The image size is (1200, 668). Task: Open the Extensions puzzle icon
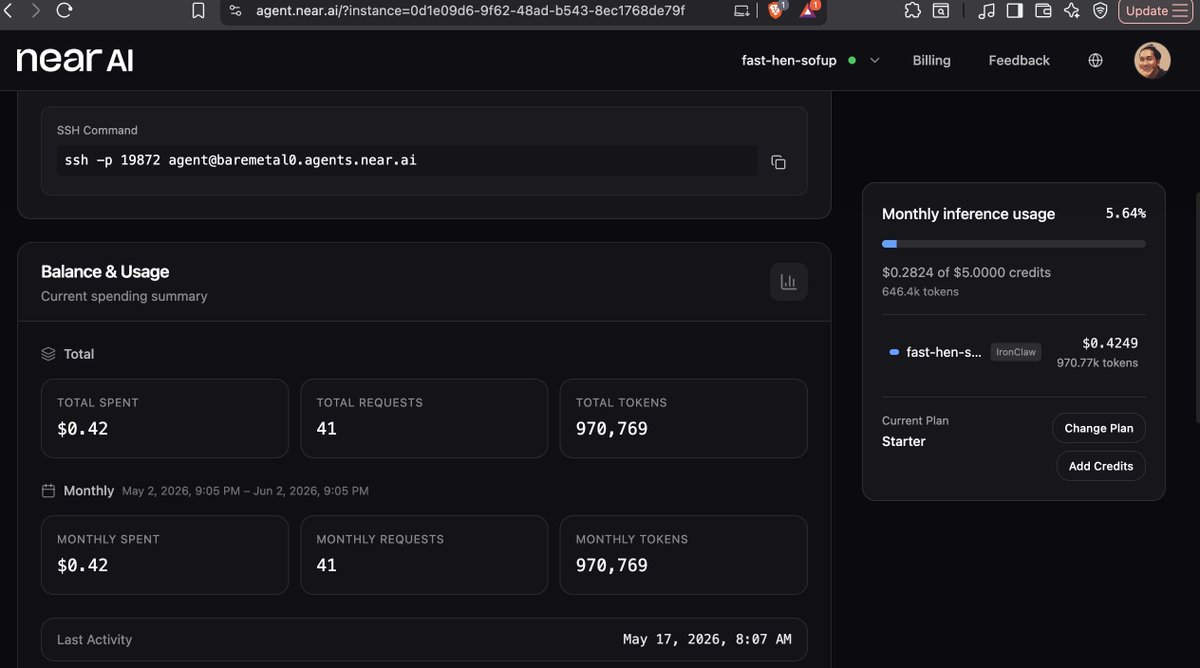(x=912, y=11)
